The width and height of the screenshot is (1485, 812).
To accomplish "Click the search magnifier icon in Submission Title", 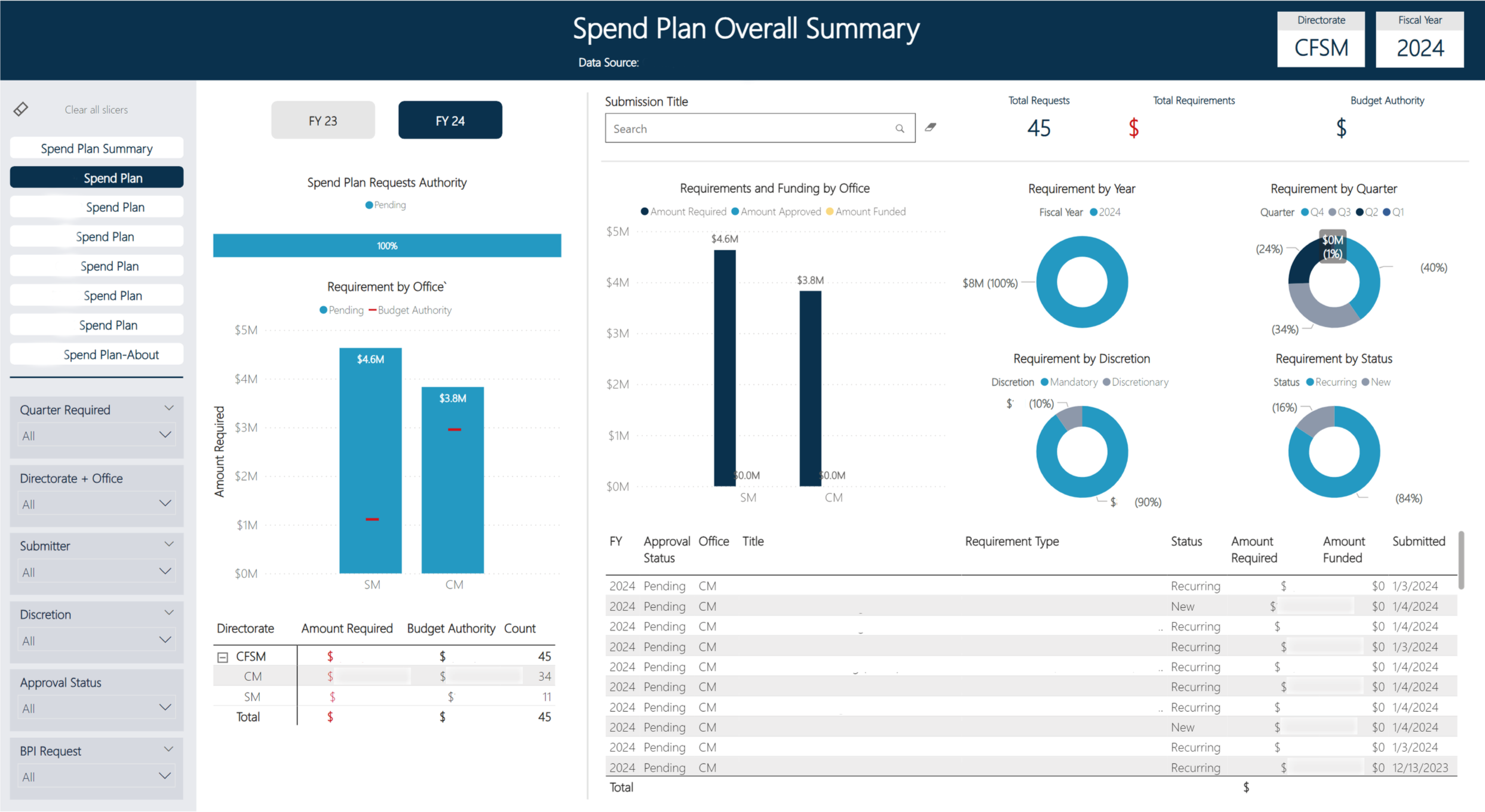I will (900, 128).
